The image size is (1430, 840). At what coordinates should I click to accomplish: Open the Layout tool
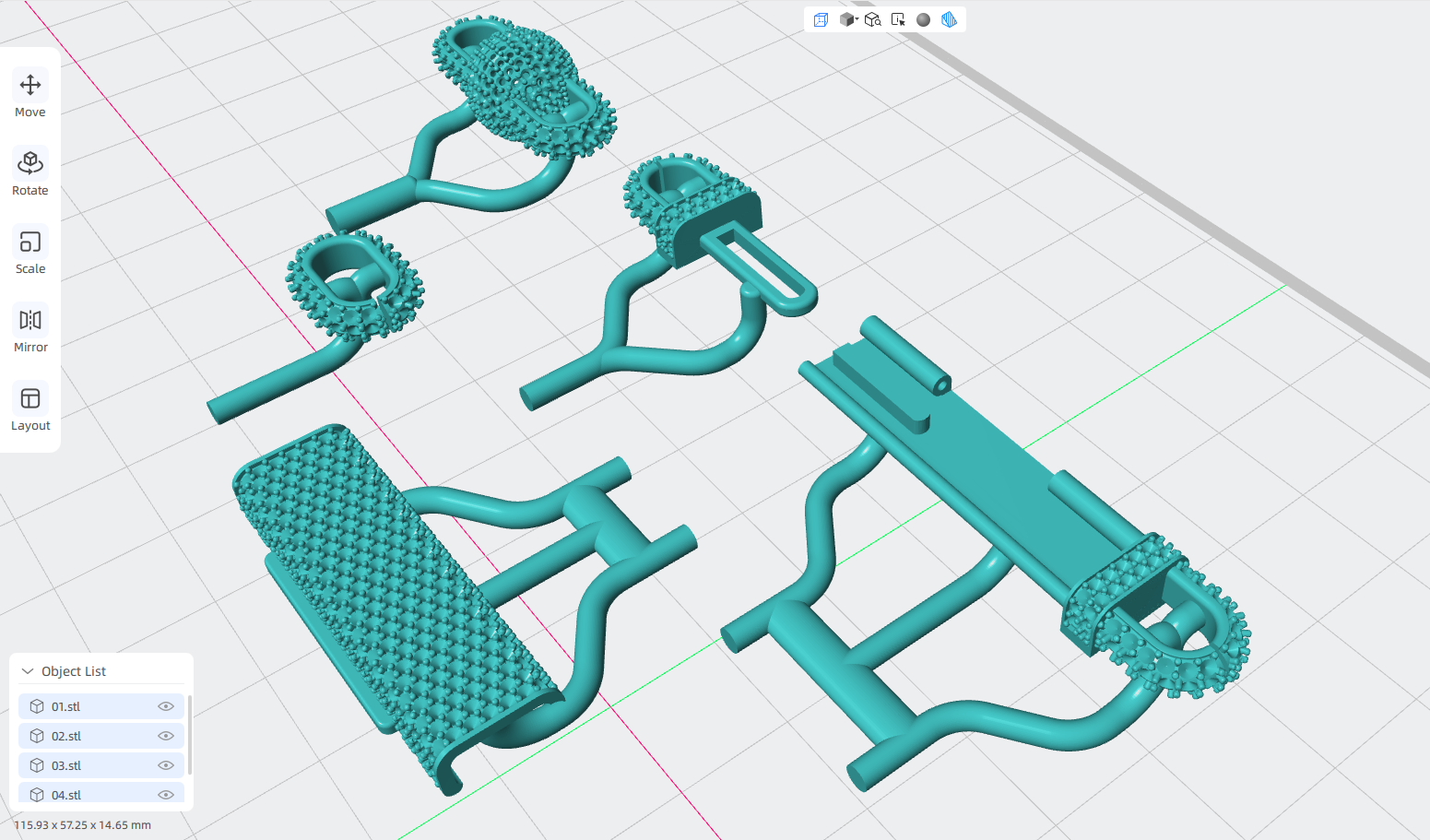(x=30, y=408)
